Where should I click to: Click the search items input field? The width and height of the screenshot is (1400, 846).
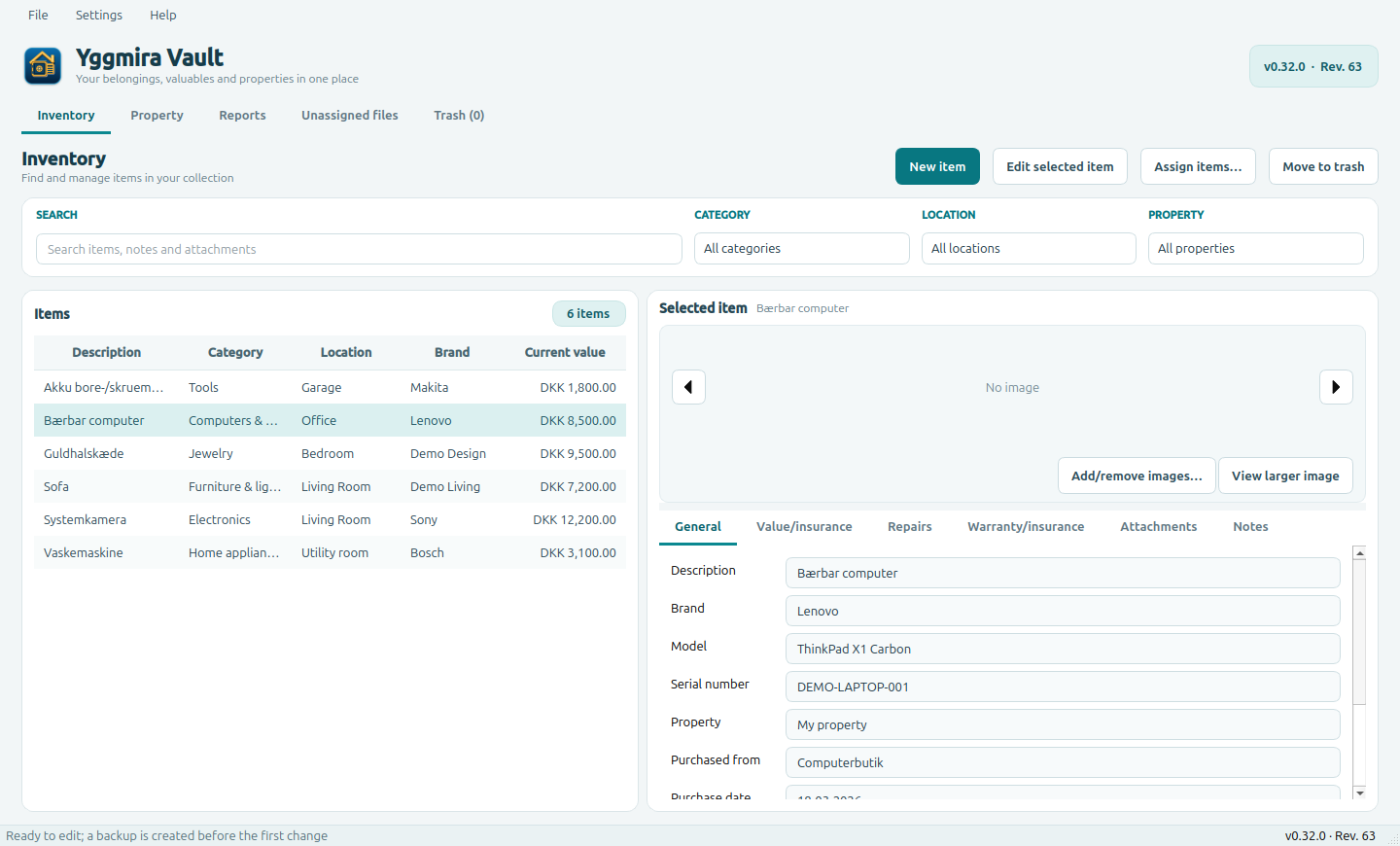(x=359, y=249)
